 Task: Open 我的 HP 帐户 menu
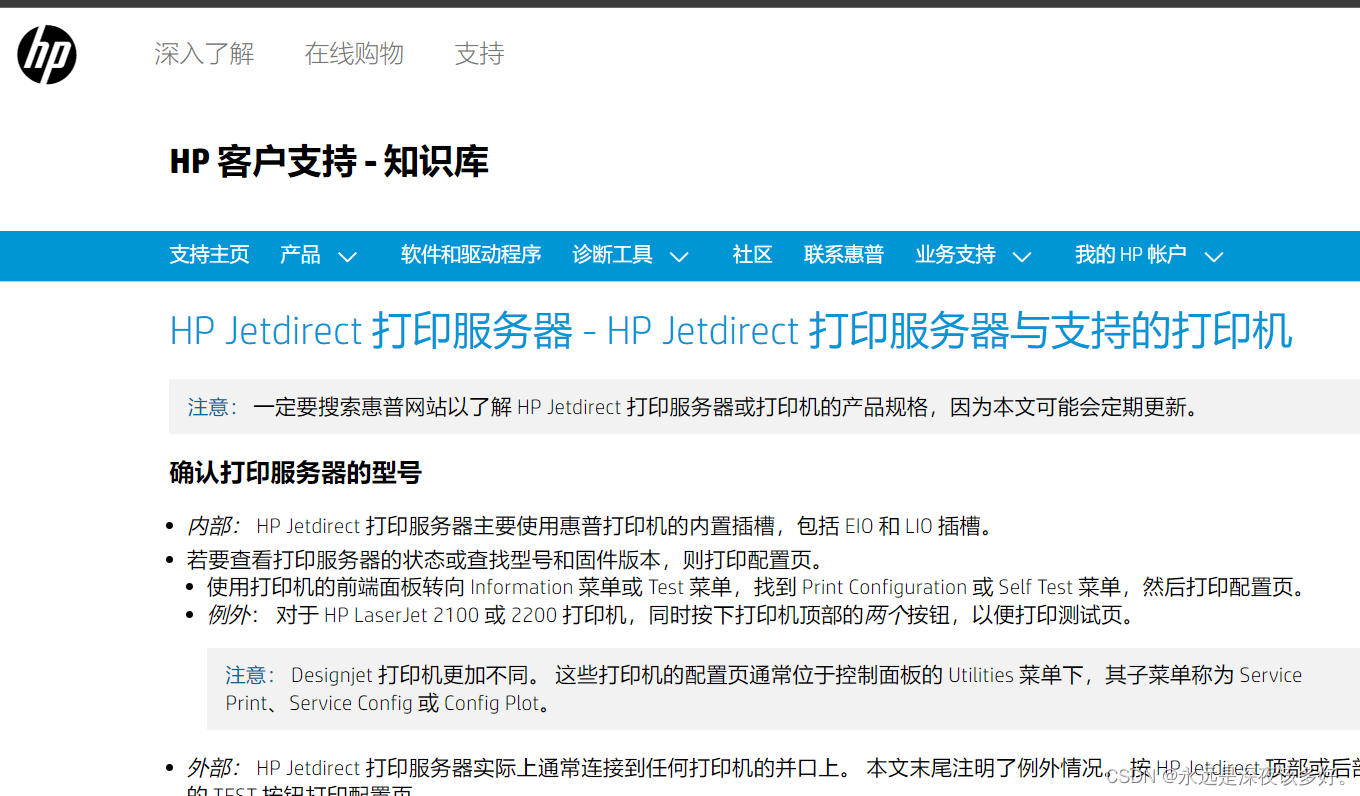1130,255
